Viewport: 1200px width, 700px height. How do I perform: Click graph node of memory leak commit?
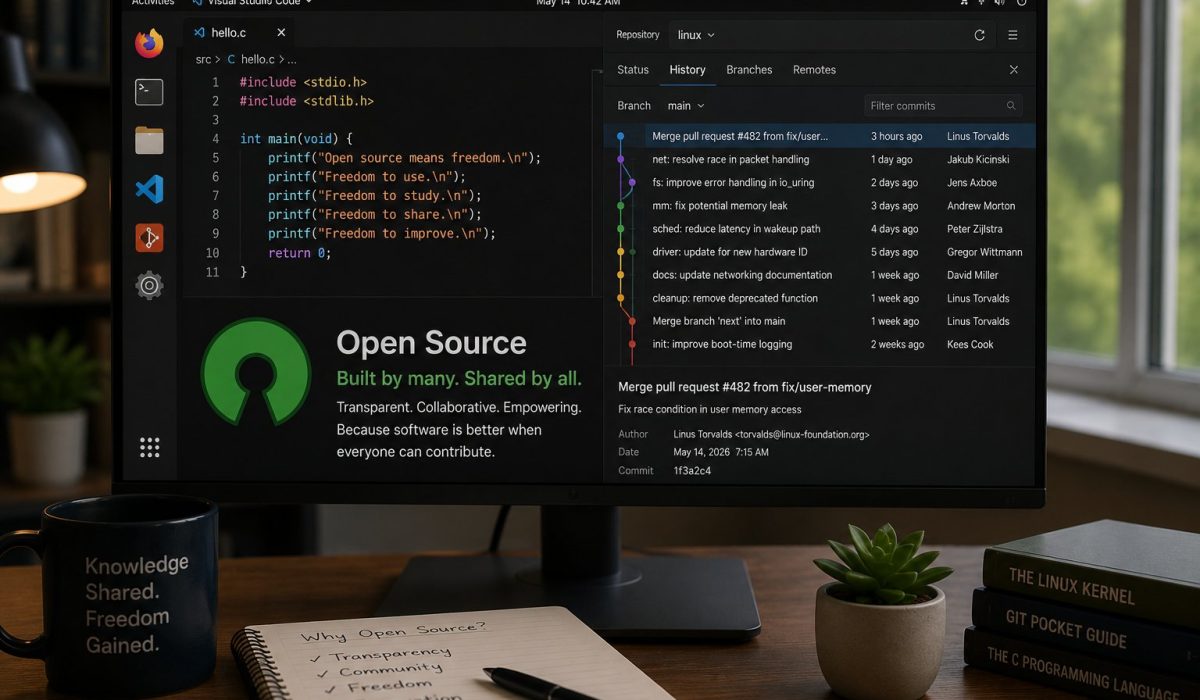pos(620,206)
